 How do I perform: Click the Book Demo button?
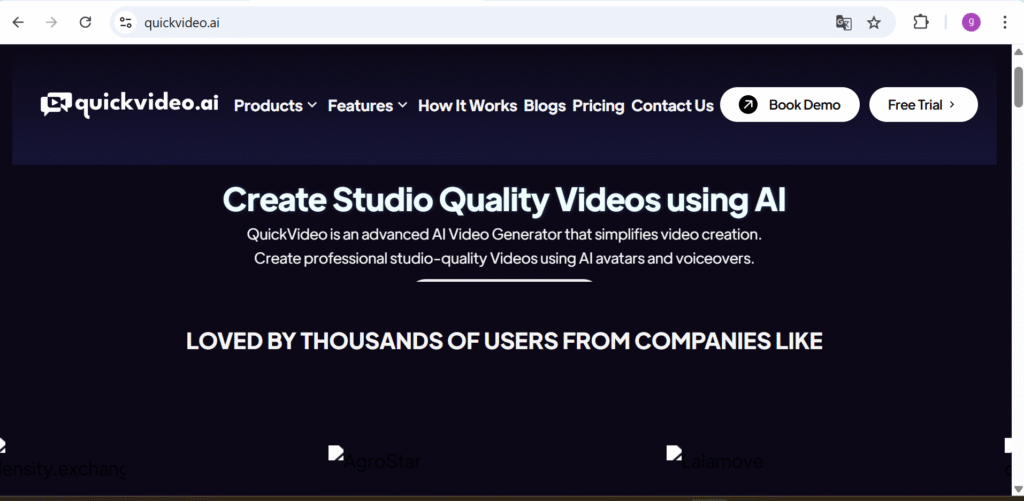point(789,104)
